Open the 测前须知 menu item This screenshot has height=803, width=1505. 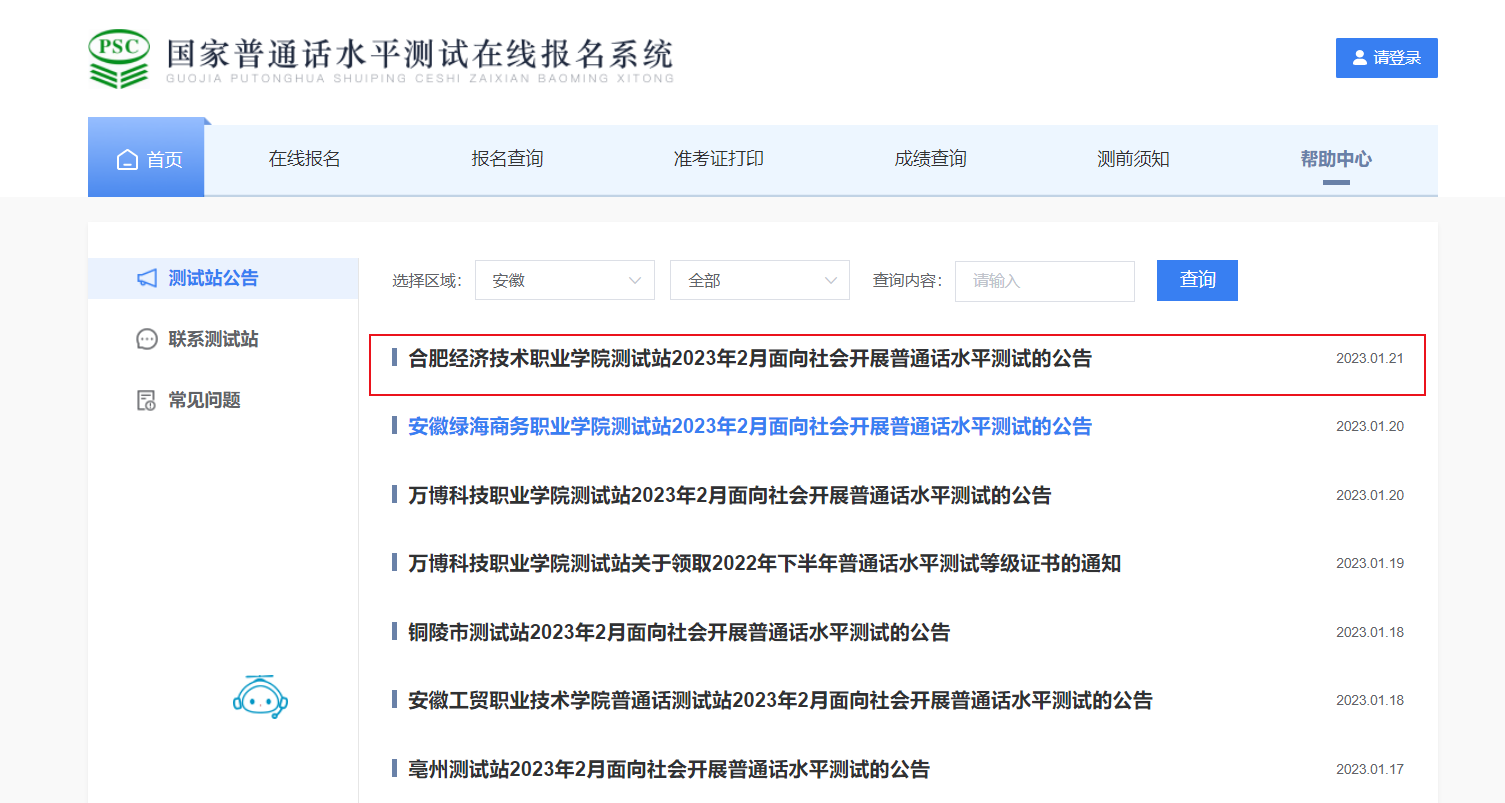1134,159
